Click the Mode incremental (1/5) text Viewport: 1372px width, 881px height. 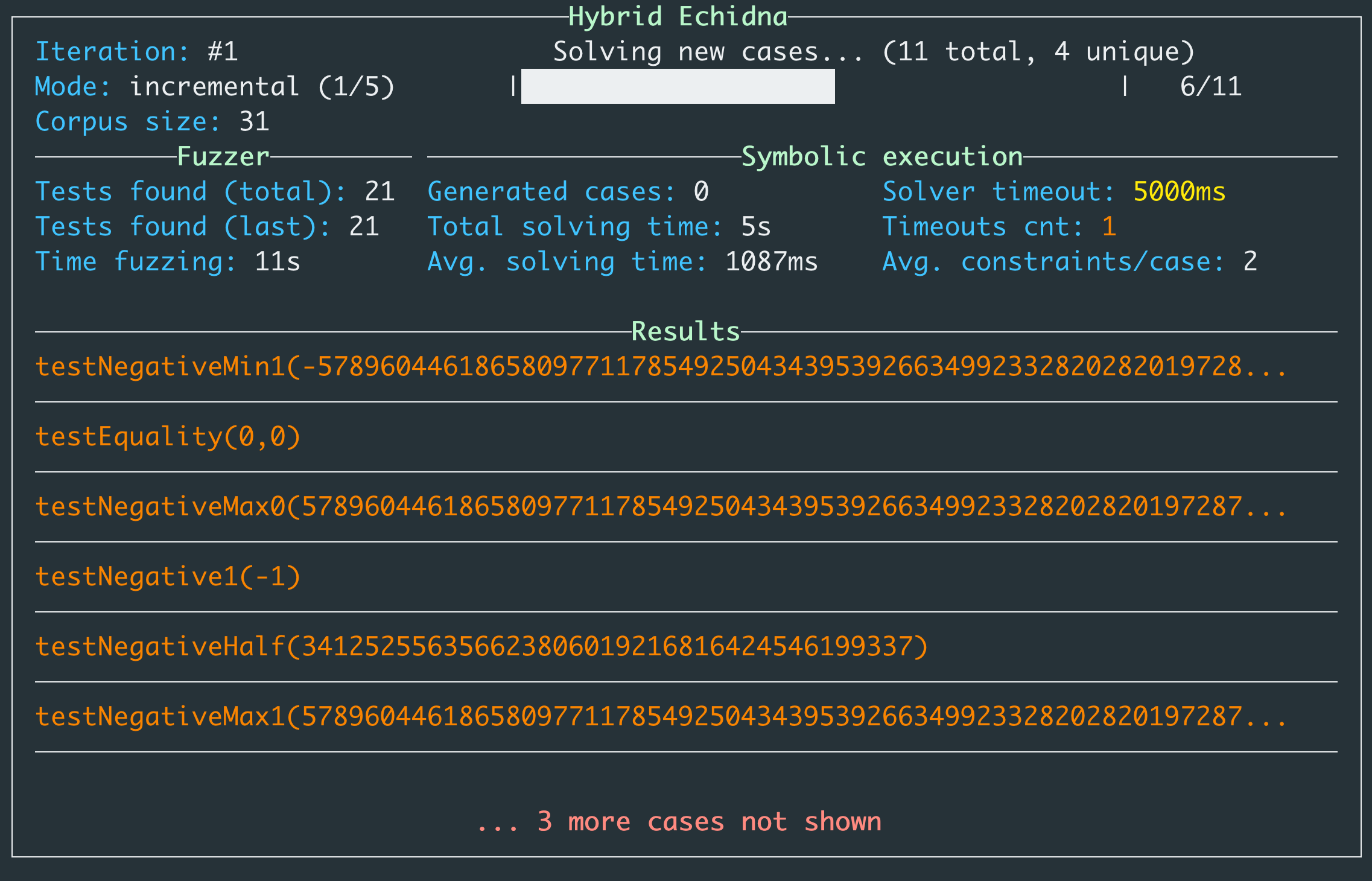(214, 87)
